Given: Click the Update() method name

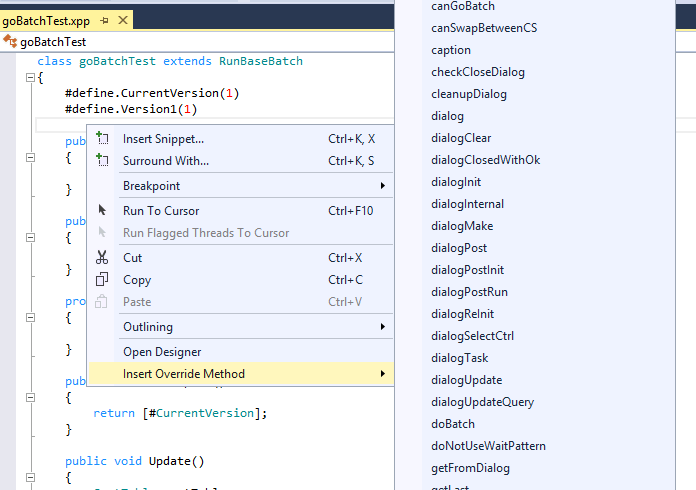Looking at the screenshot, I should [x=176, y=461].
